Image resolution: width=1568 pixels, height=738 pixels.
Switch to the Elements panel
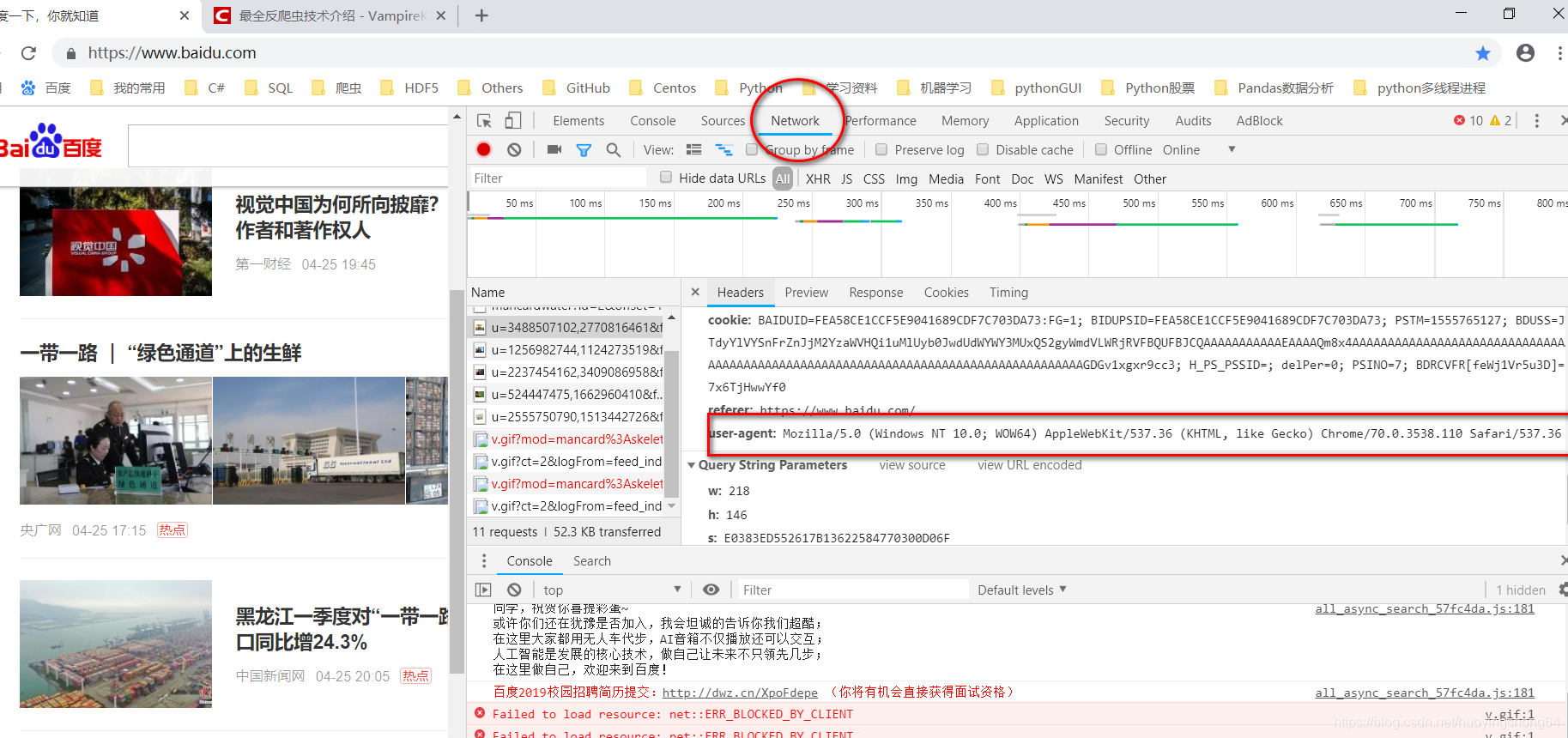point(578,121)
